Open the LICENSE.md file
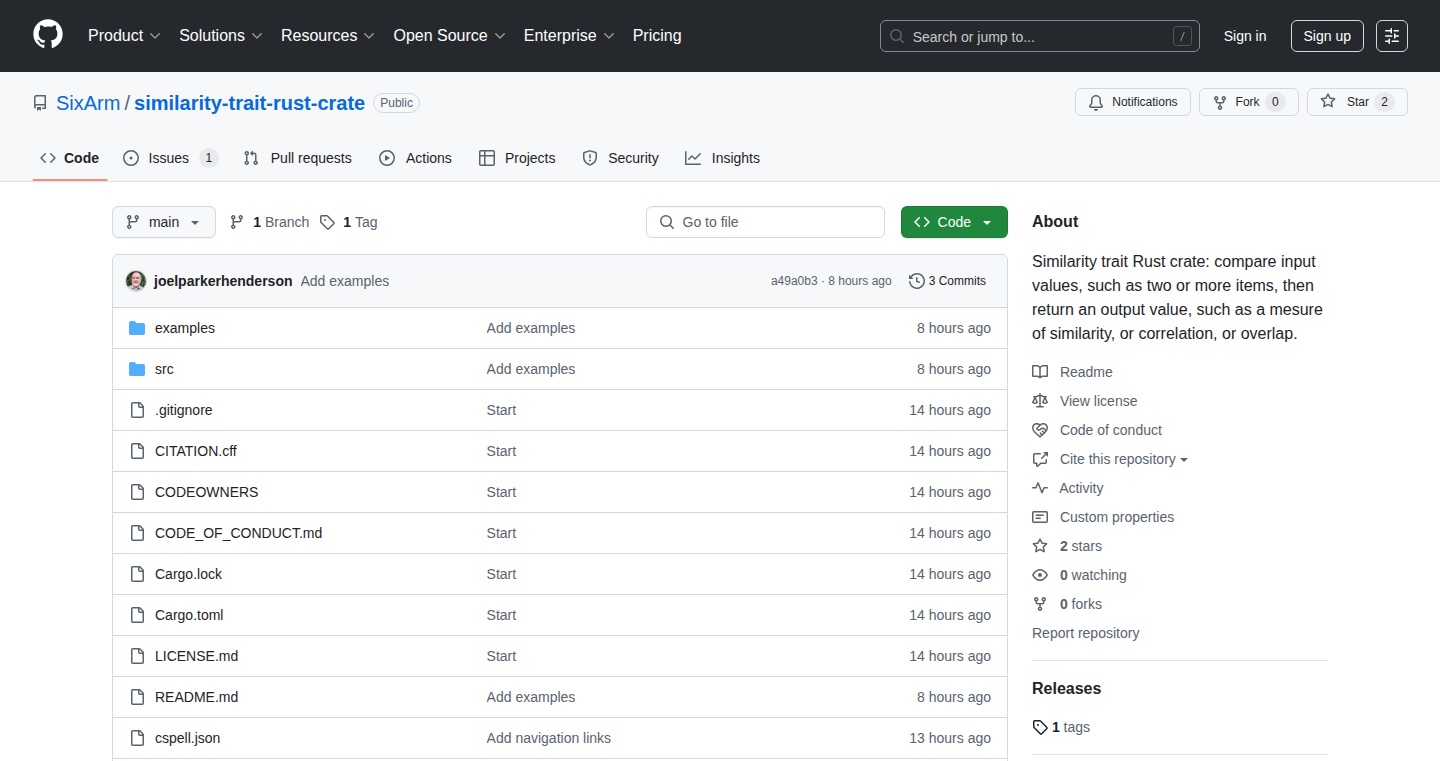This screenshot has height=761, width=1440. tap(196, 656)
